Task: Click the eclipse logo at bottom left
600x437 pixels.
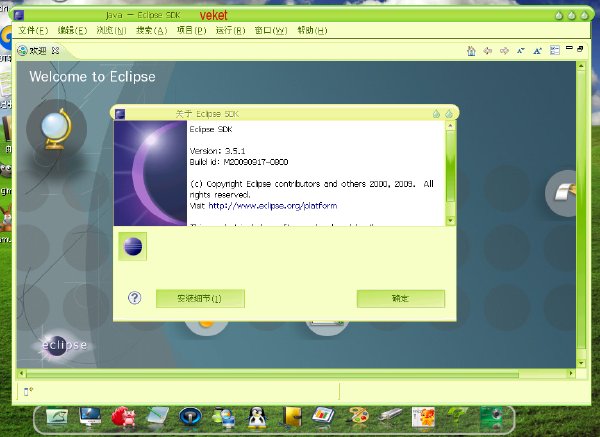Action: (64, 345)
